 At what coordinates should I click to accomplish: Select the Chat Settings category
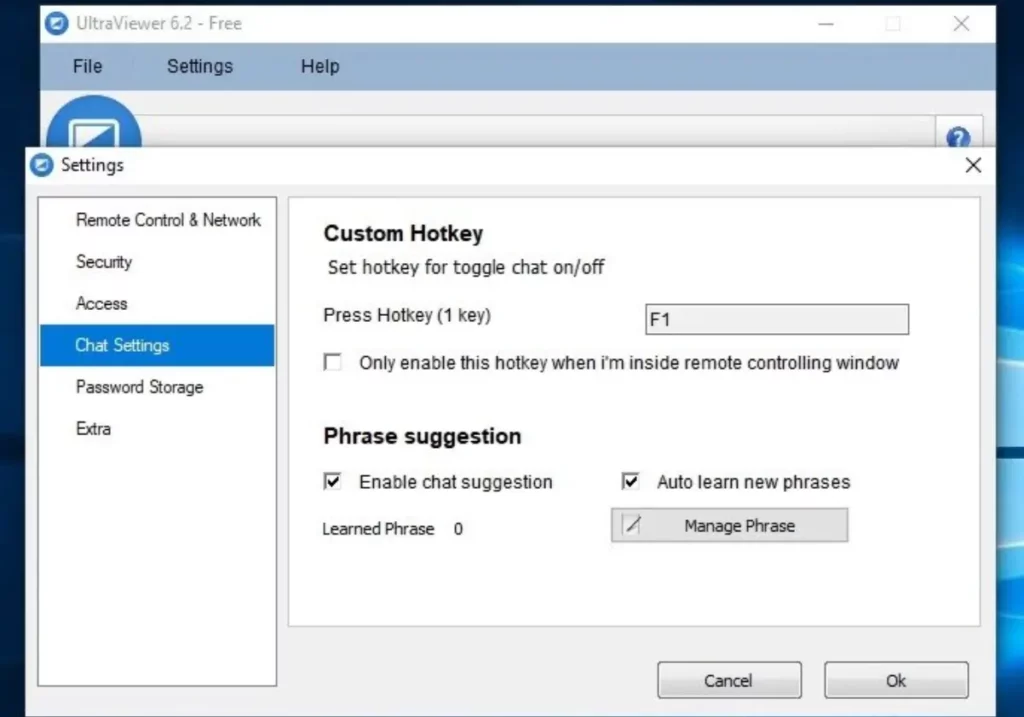(x=157, y=345)
